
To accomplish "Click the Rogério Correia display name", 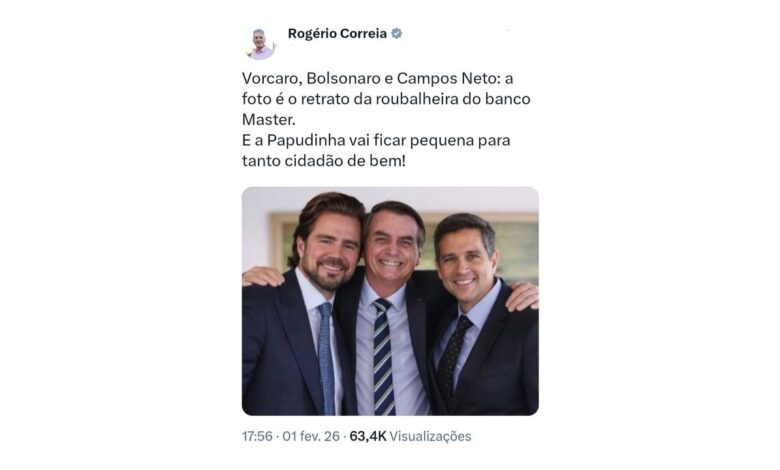I will [337, 33].
